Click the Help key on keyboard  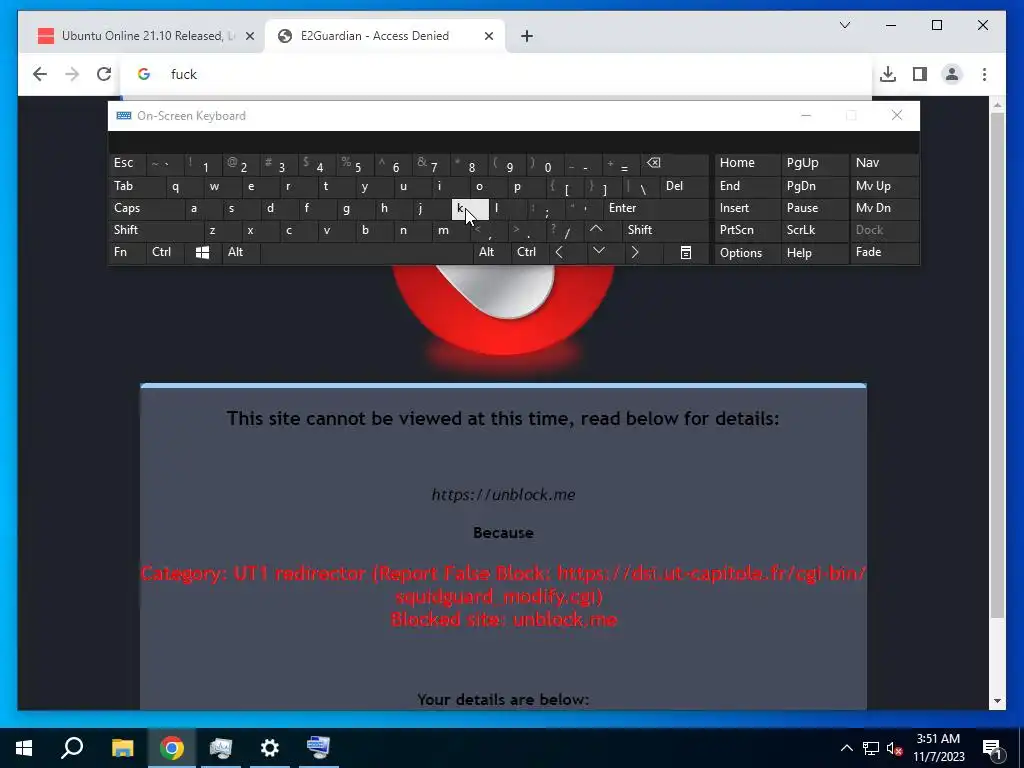[814, 253]
